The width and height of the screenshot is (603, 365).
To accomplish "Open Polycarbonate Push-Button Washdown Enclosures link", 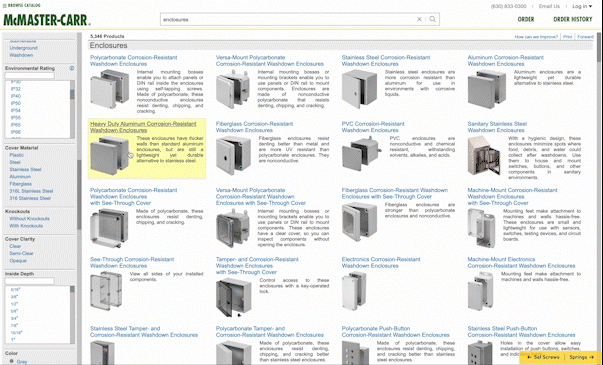I will (x=396, y=332).
